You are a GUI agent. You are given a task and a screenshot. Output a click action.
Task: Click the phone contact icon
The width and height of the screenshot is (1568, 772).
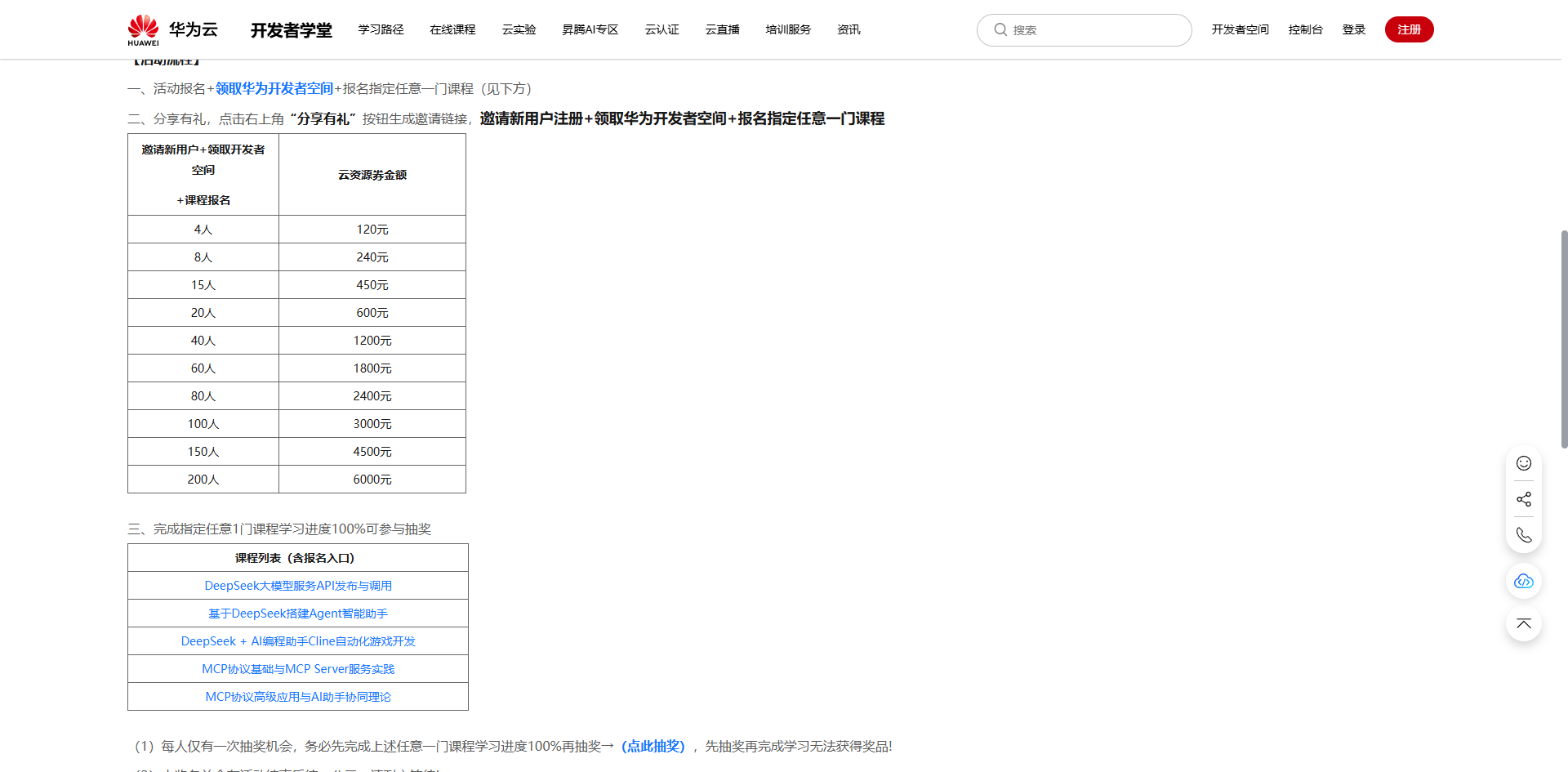(1524, 535)
